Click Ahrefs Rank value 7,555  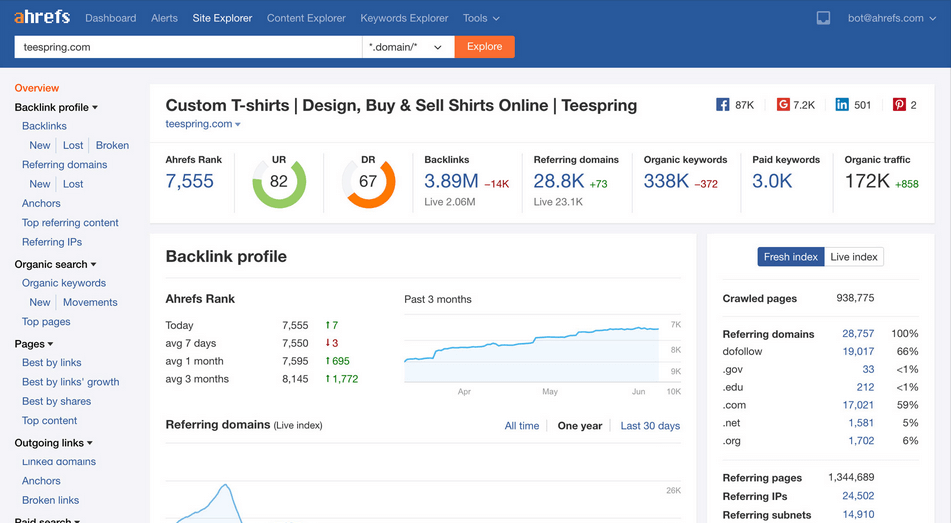tap(189, 181)
